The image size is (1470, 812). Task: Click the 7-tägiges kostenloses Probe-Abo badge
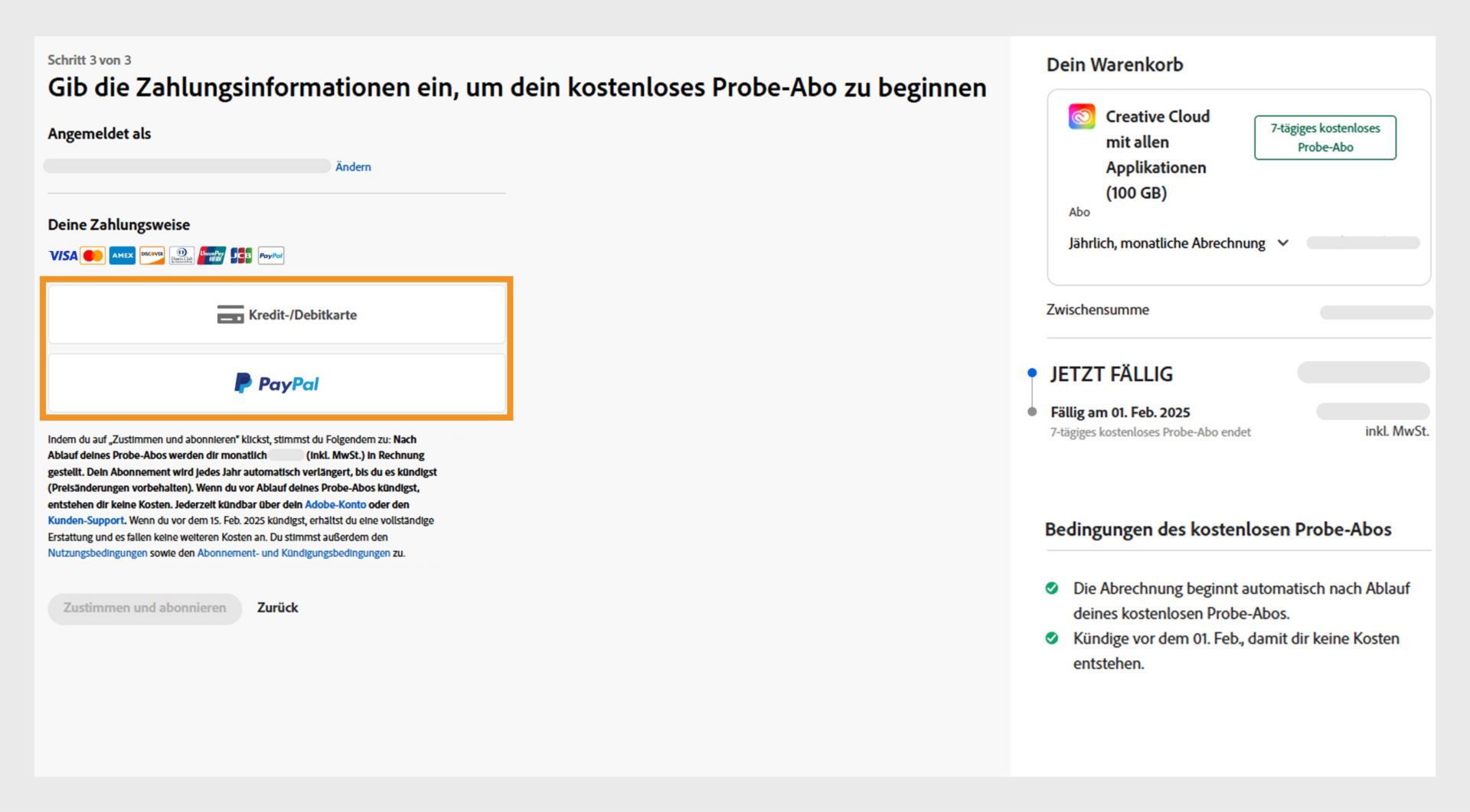[1325, 138]
